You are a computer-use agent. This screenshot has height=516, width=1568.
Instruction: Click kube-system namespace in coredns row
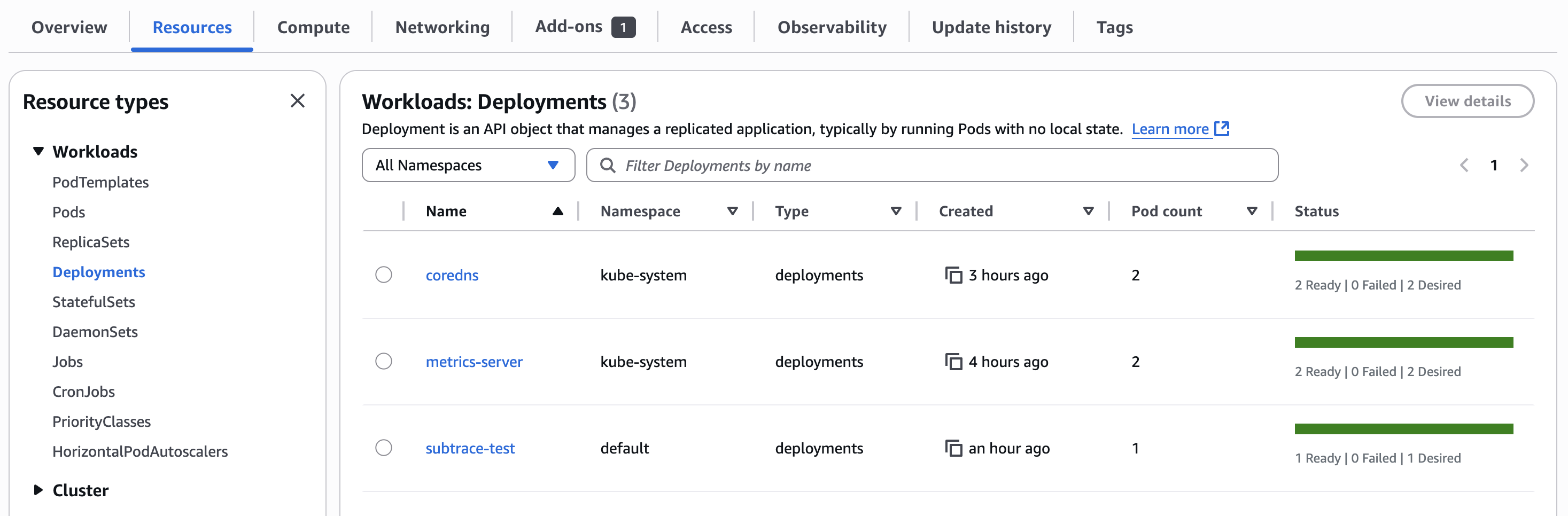(x=643, y=275)
